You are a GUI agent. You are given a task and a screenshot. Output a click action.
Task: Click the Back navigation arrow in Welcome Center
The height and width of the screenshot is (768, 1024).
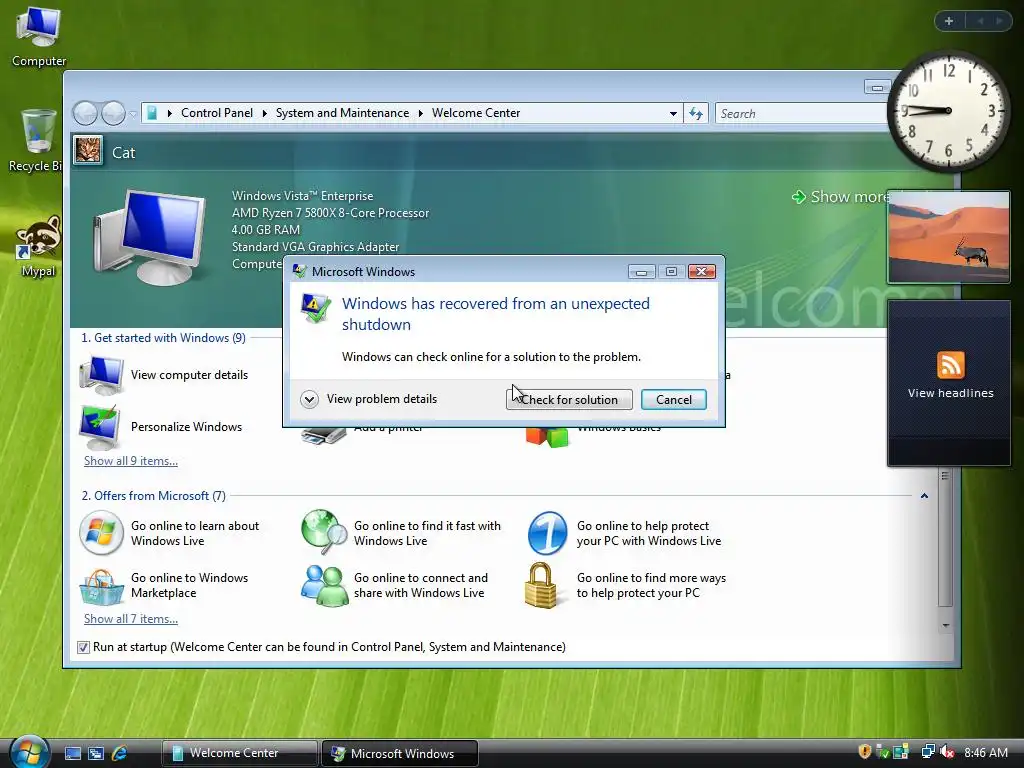[x=85, y=114]
